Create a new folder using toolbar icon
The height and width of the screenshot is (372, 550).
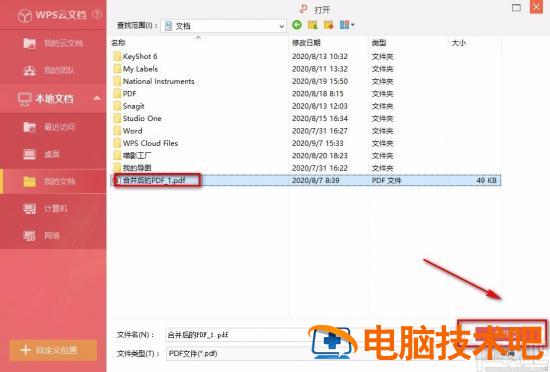pos(329,25)
